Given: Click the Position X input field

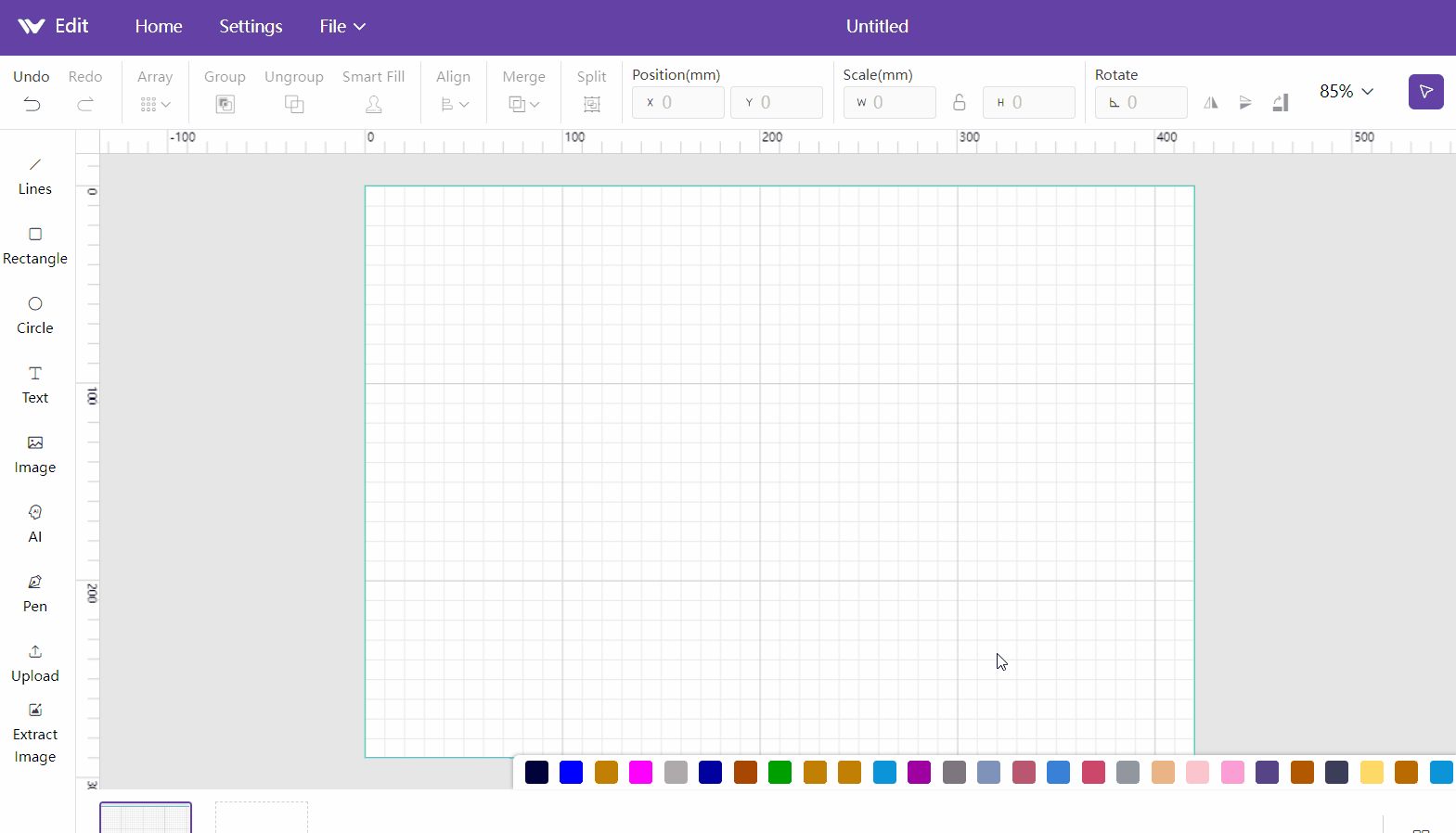Looking at the screenshot, I should coord(678,102).
